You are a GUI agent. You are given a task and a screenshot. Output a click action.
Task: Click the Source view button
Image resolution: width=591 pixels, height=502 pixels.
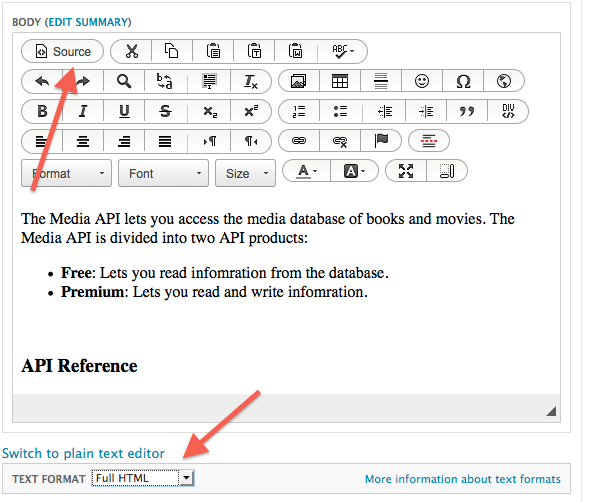click(x=63, y=51)
